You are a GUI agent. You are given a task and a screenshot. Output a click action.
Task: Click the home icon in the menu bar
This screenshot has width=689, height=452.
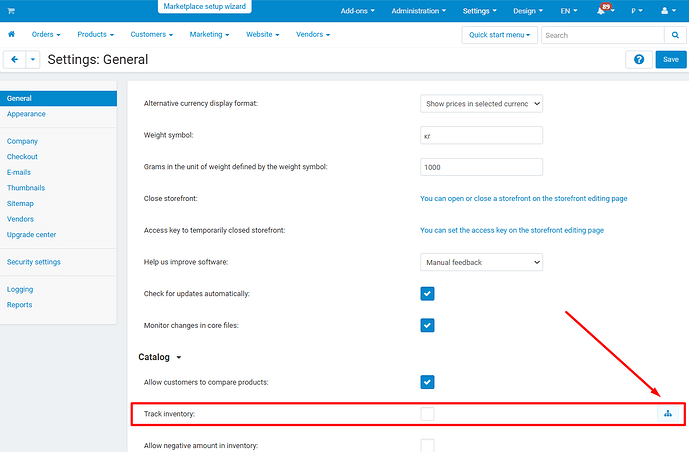pyautogui.click(x=12, y=34)
